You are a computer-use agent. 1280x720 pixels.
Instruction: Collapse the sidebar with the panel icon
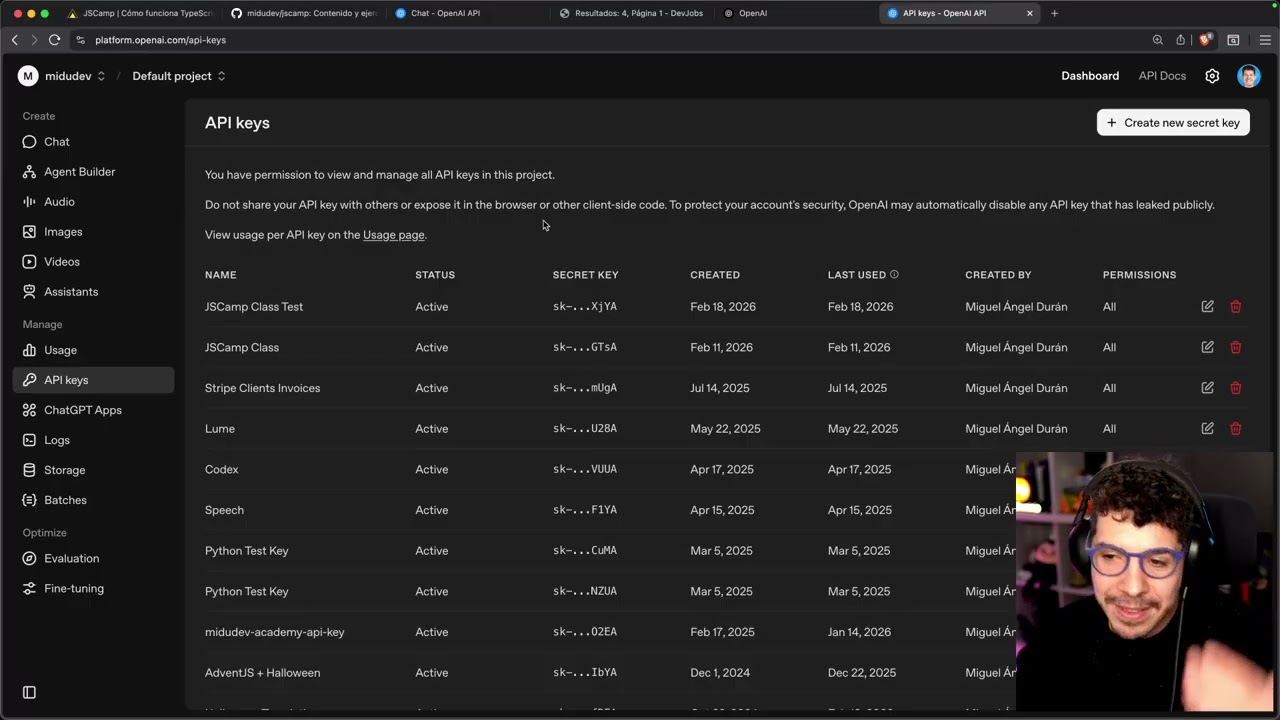click(x=29, y=692)
